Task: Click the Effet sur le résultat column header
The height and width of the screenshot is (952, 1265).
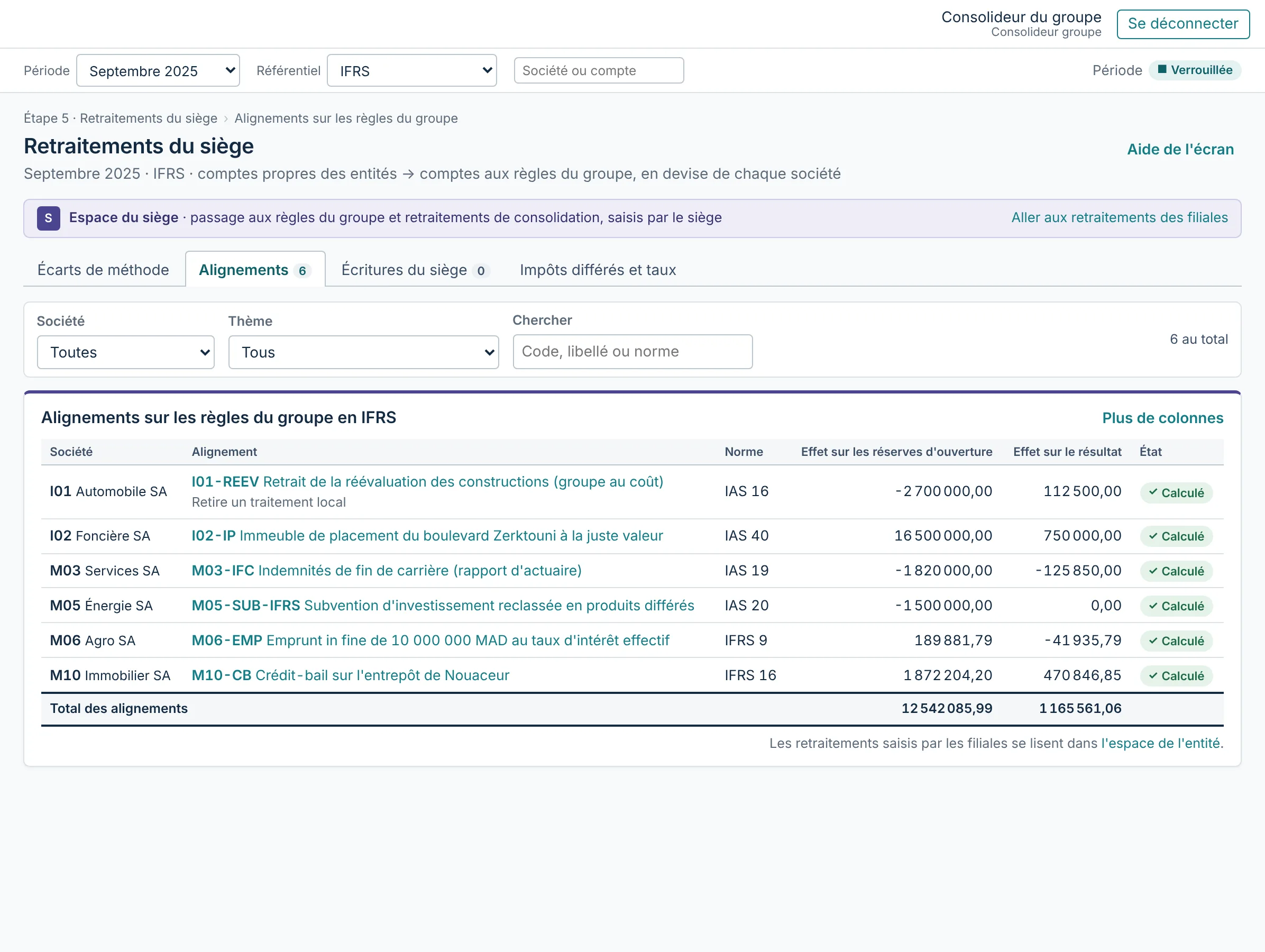Action: point(1067,452)
